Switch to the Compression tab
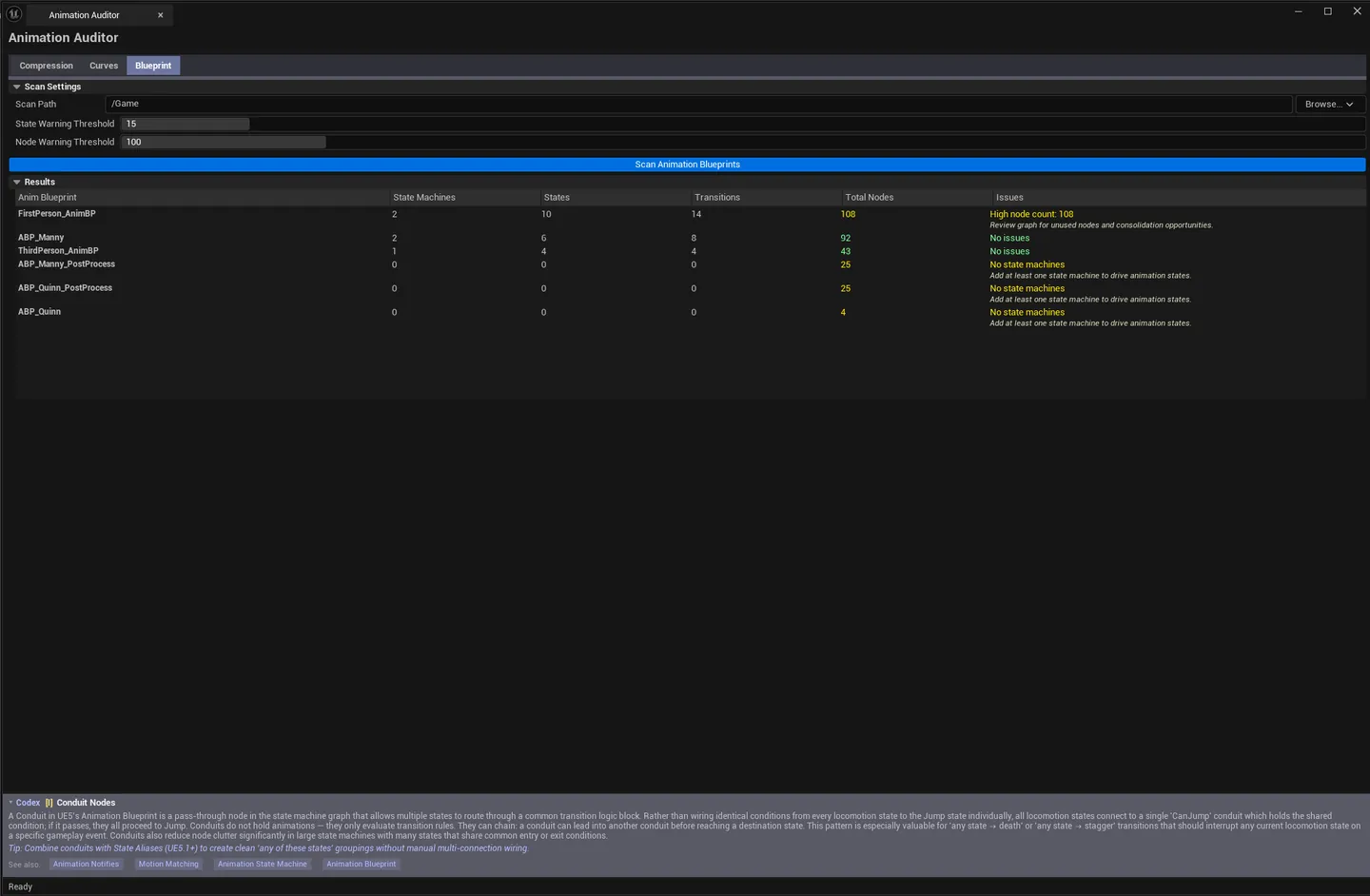 pos(47,66)
